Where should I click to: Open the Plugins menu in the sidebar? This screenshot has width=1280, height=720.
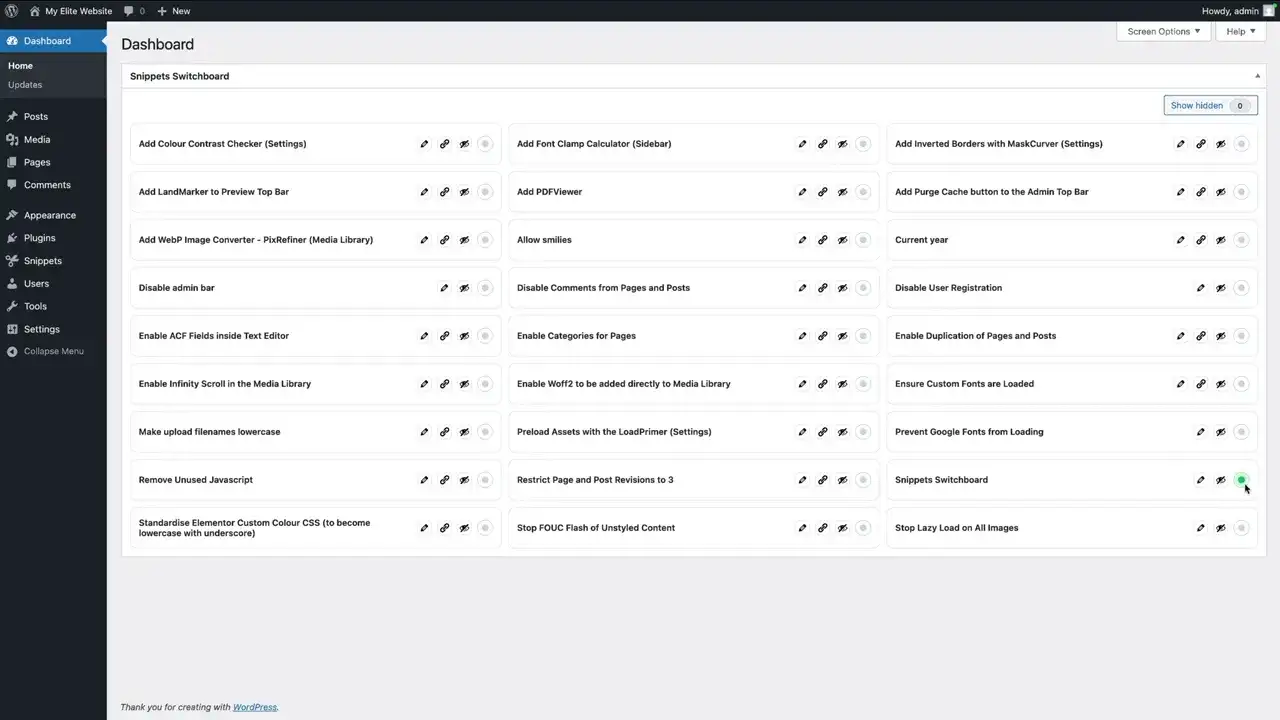coord(39,238)
